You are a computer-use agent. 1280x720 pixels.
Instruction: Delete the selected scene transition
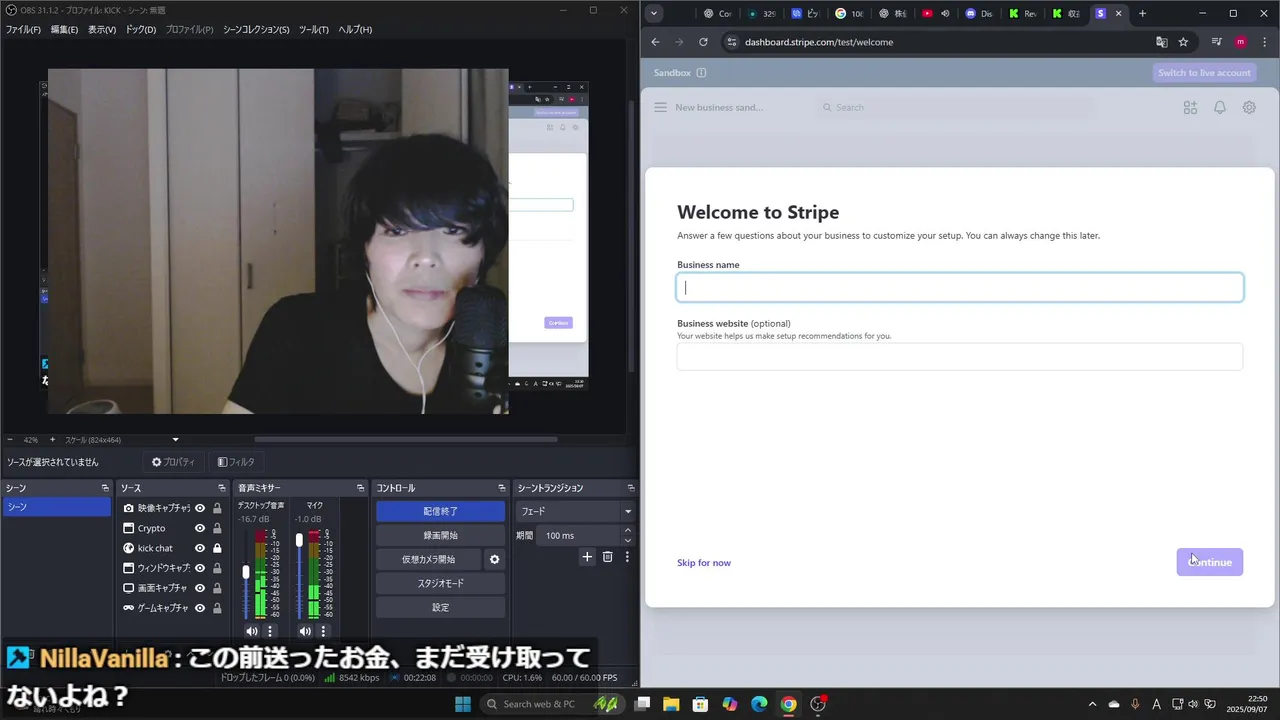[607, 557]
